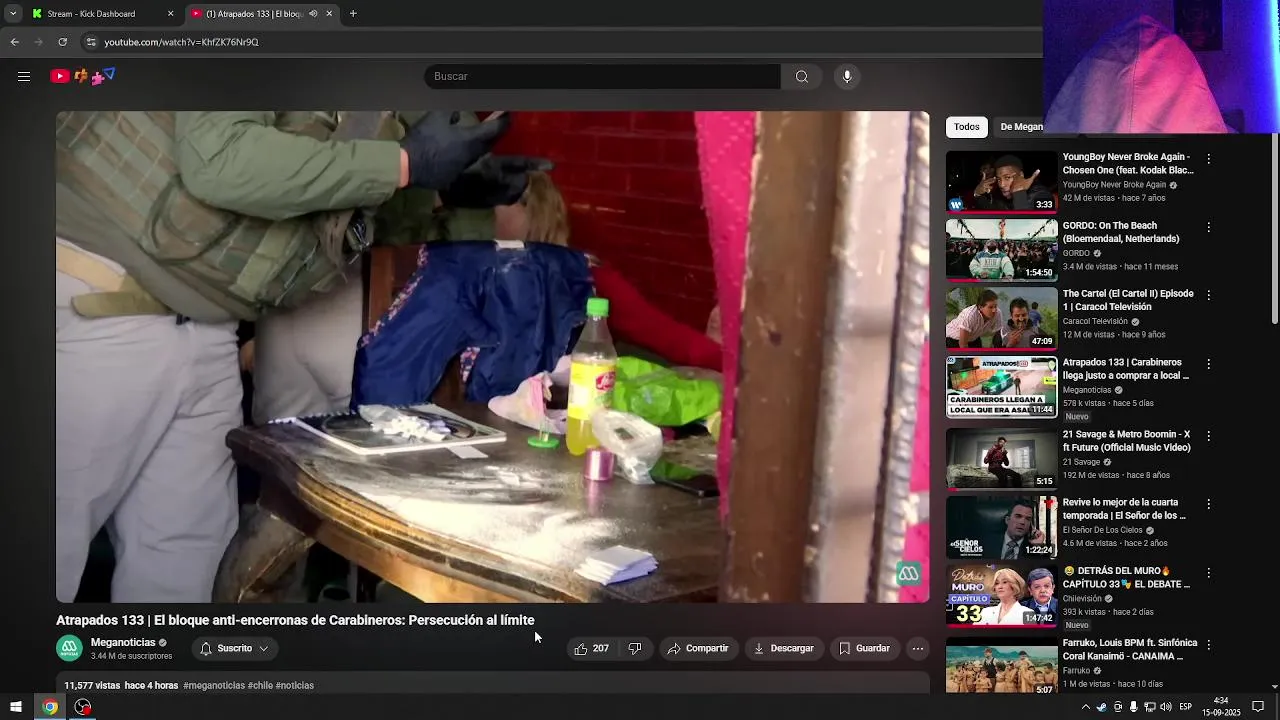Mute the YouTube tab via speaker icon
The image size is (1280, 720).
313,14
